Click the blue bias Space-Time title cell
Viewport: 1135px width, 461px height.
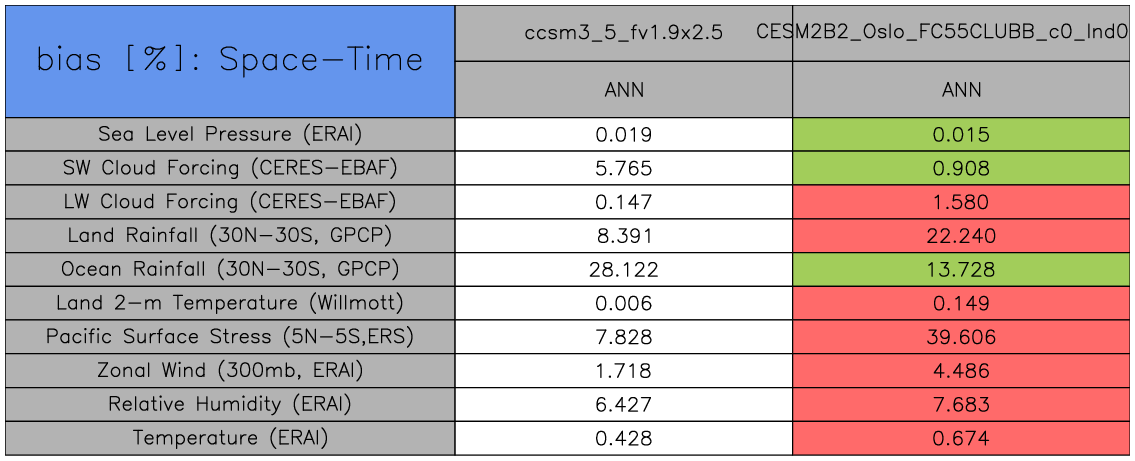pyautogui.click(x=230, y=60)
